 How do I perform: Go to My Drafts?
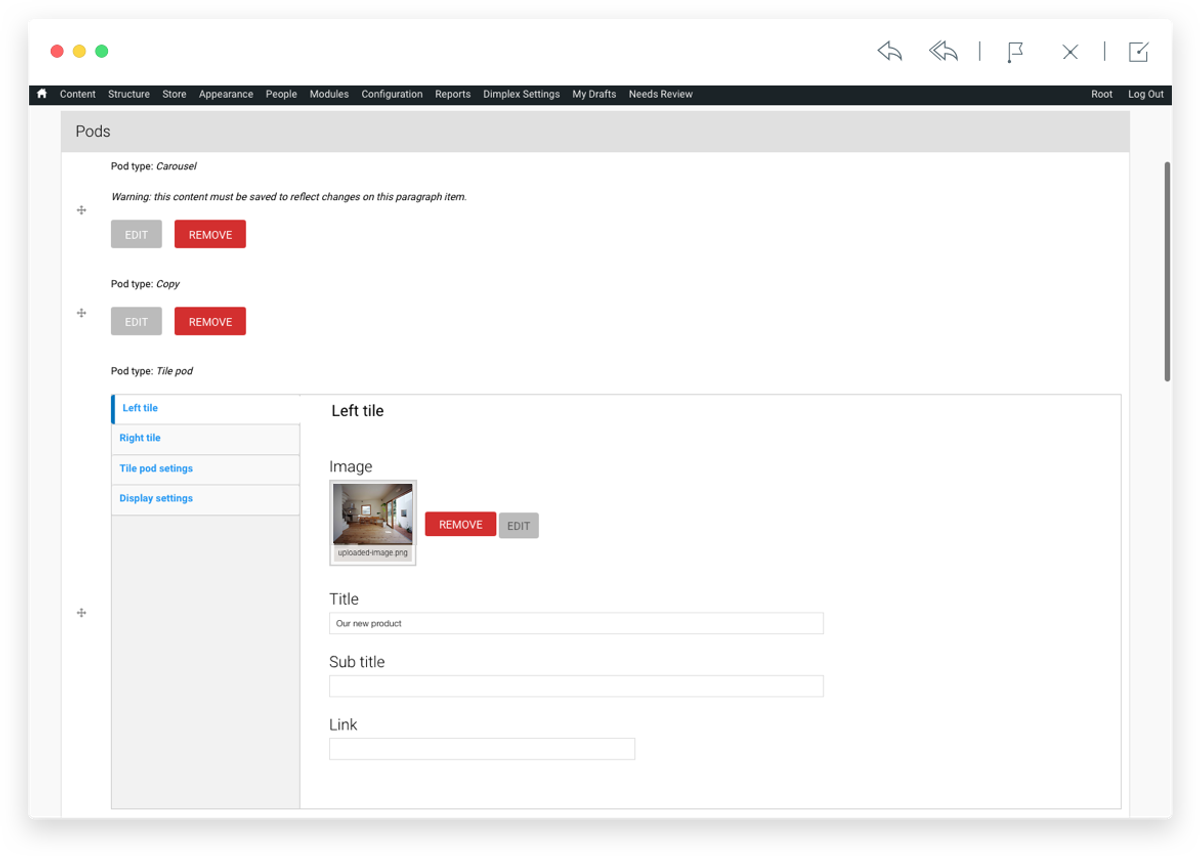click(594, 94)
